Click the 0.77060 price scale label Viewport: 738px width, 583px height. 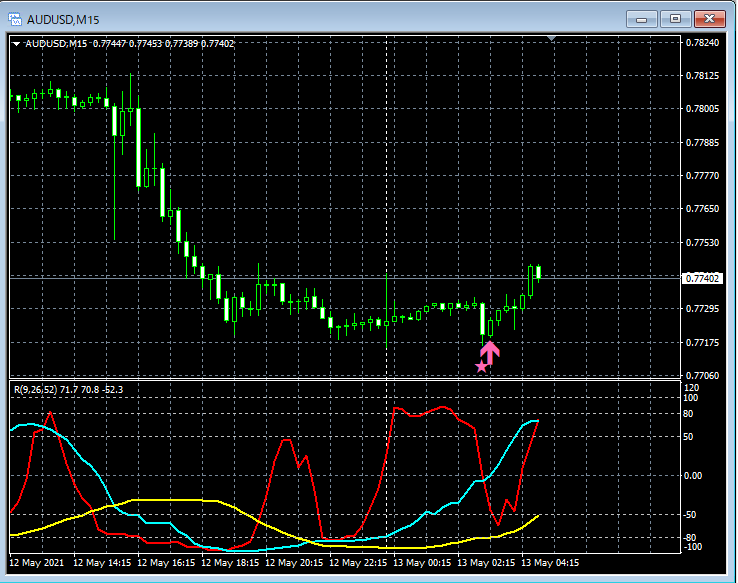702,375
